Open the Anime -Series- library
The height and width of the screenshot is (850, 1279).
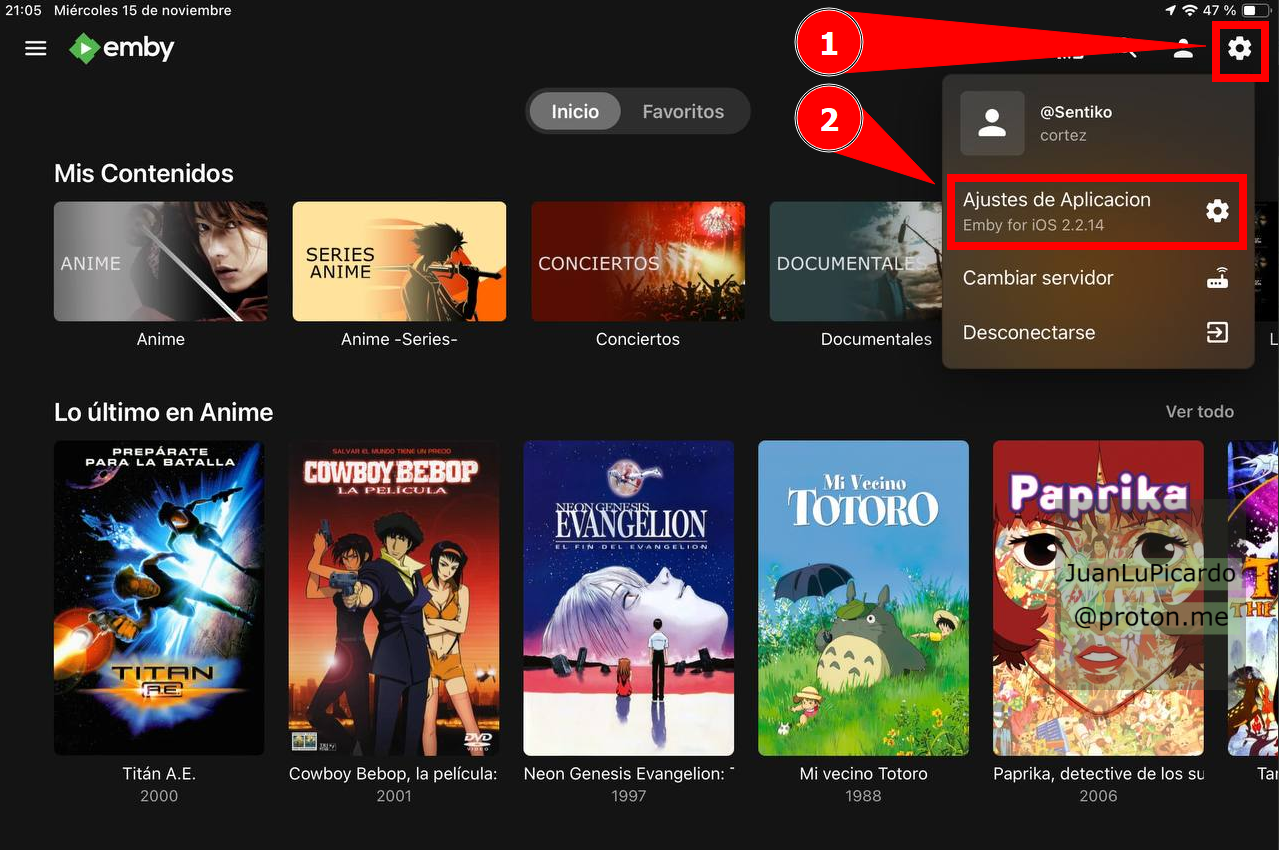(x=399, y=262)
